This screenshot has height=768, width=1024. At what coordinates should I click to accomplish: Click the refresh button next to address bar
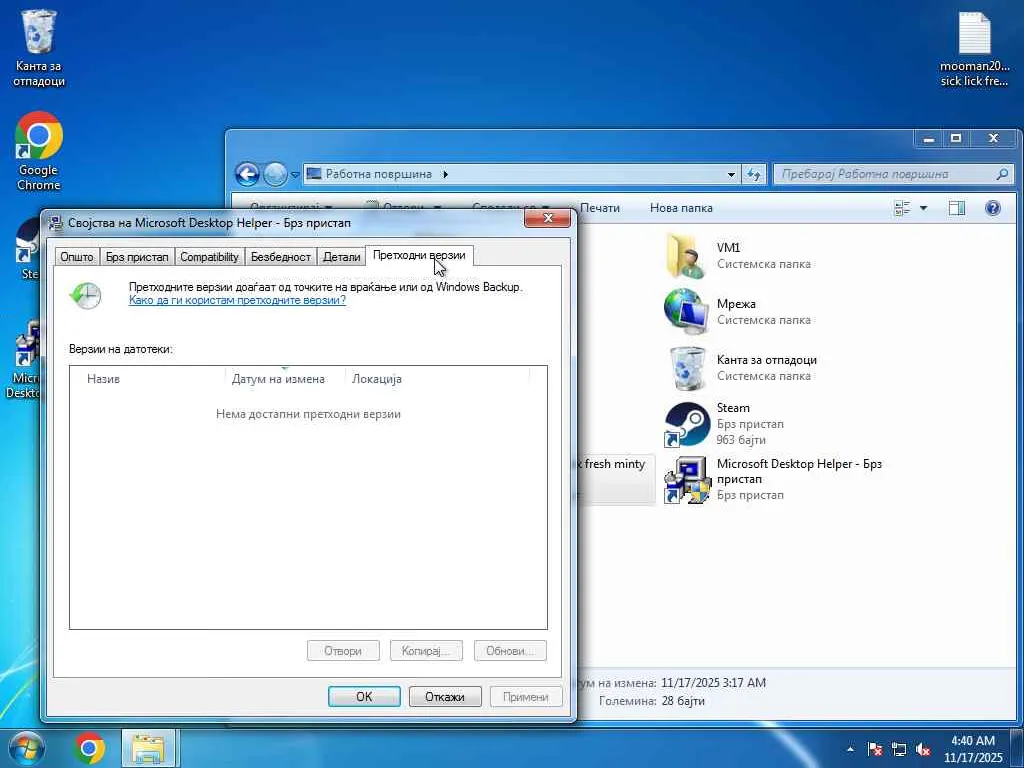tap(754, 174)
